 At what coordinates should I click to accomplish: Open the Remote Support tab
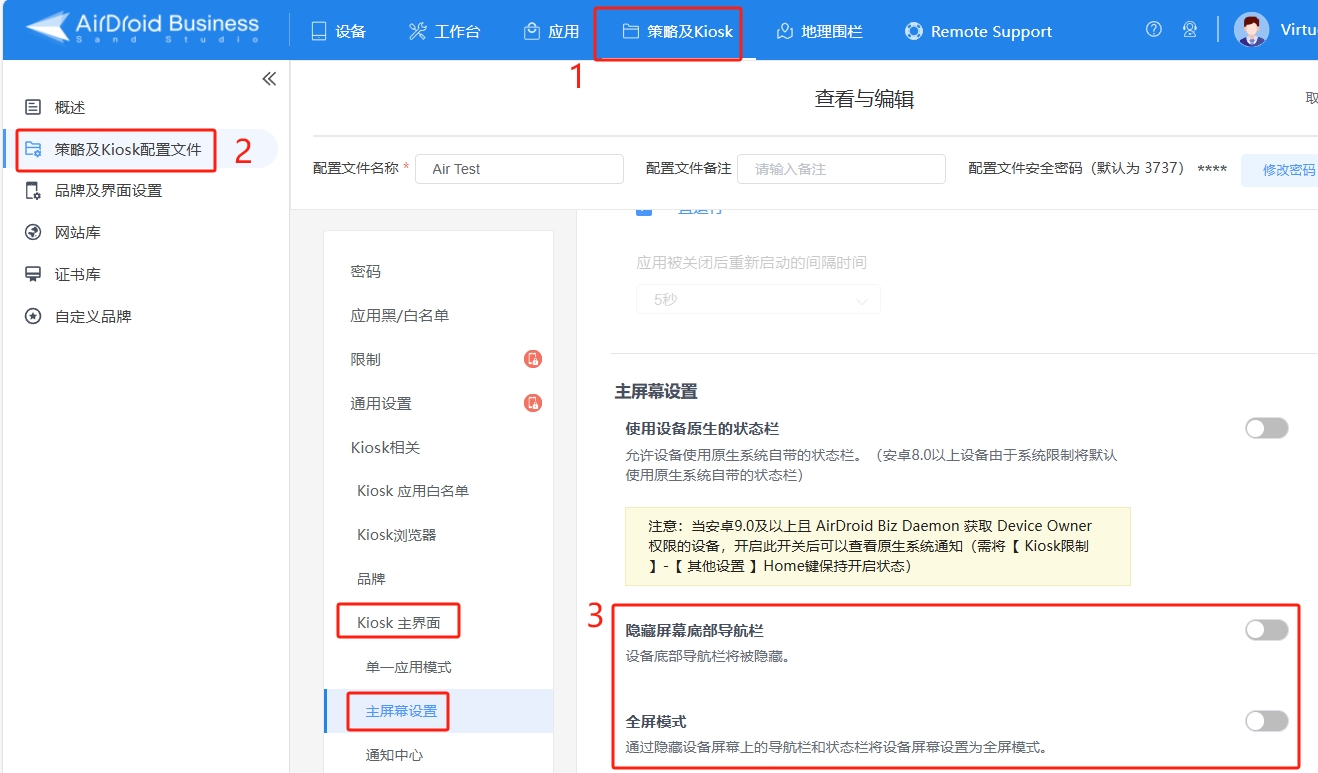click(978, 31)
